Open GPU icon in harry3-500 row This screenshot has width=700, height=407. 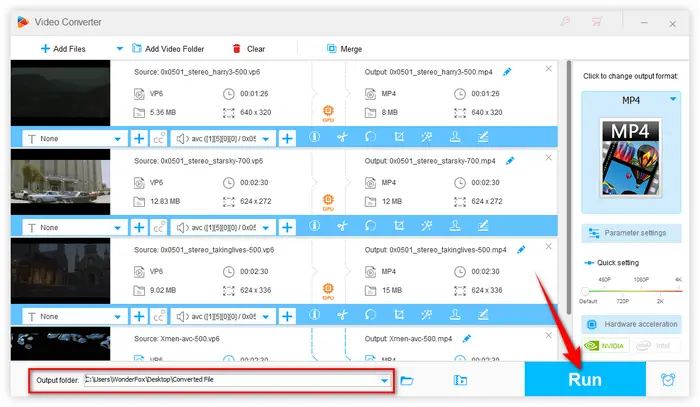[328, 113]
